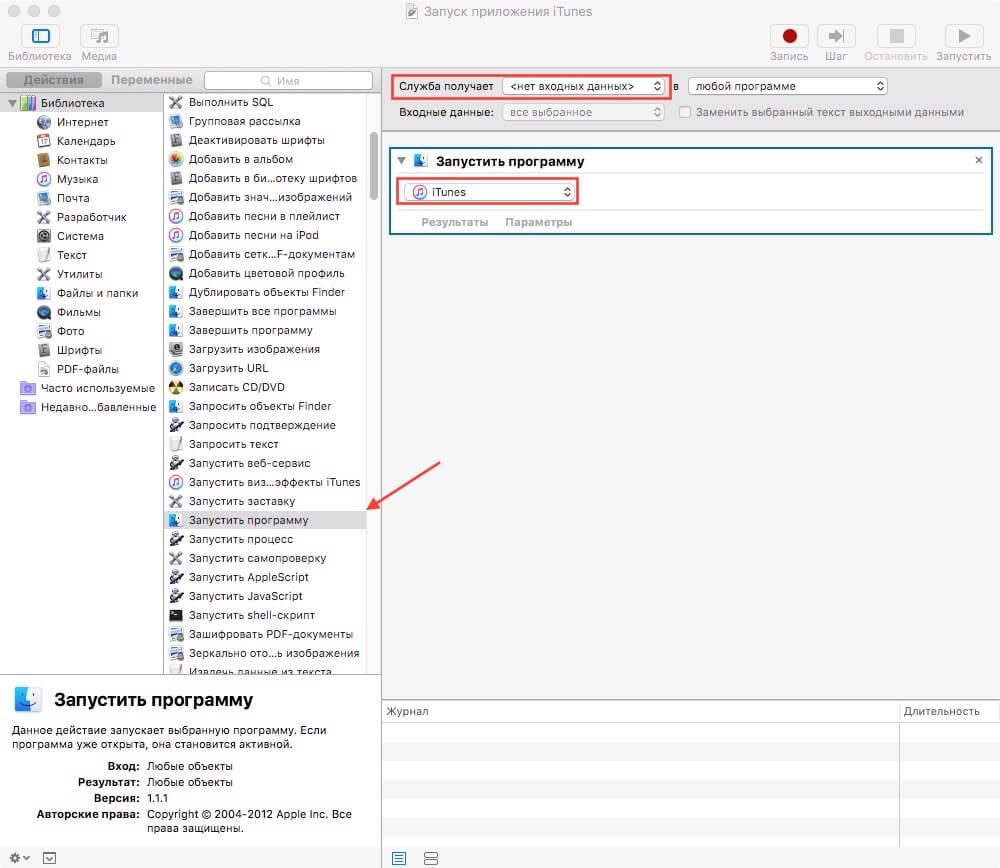Collapse the Запустить программу action disclosure triangle
Viewport: 1000px width, 868px height.
tap(401, 161)
